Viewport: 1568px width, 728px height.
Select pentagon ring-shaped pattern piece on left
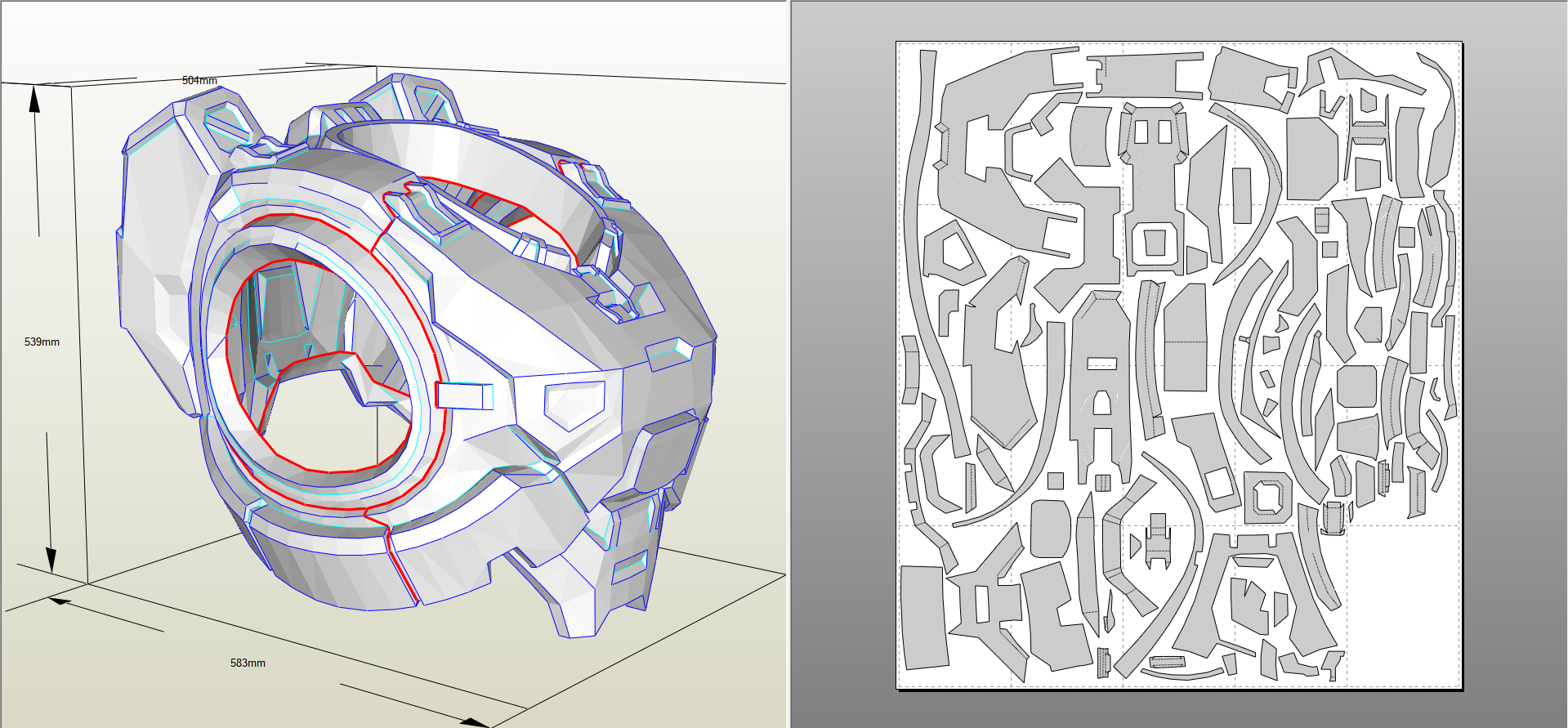point(953,251)
